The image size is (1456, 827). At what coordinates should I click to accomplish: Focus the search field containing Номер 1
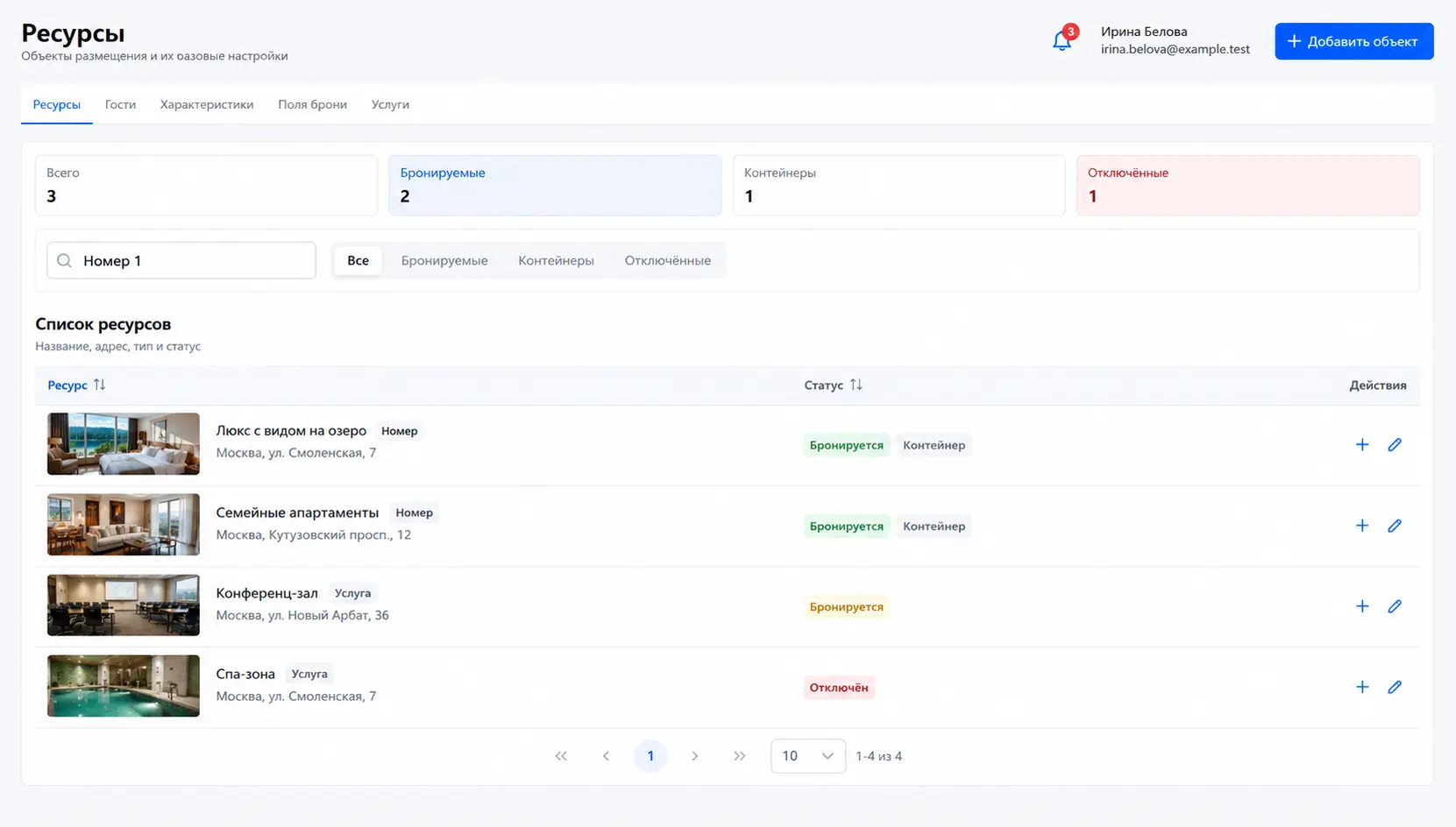point(181,260)
